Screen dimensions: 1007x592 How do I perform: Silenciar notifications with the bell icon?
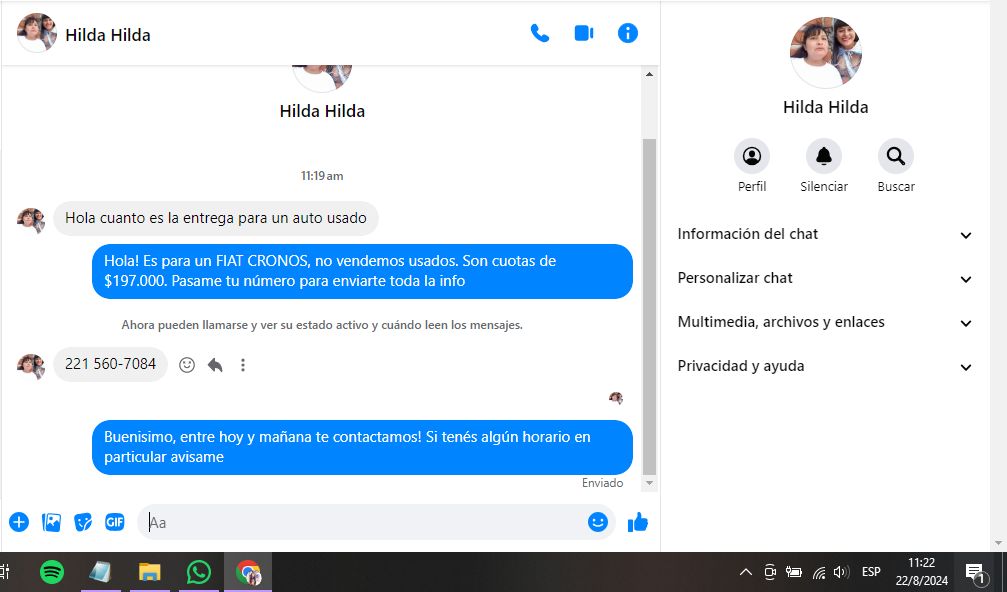(824, 156)
